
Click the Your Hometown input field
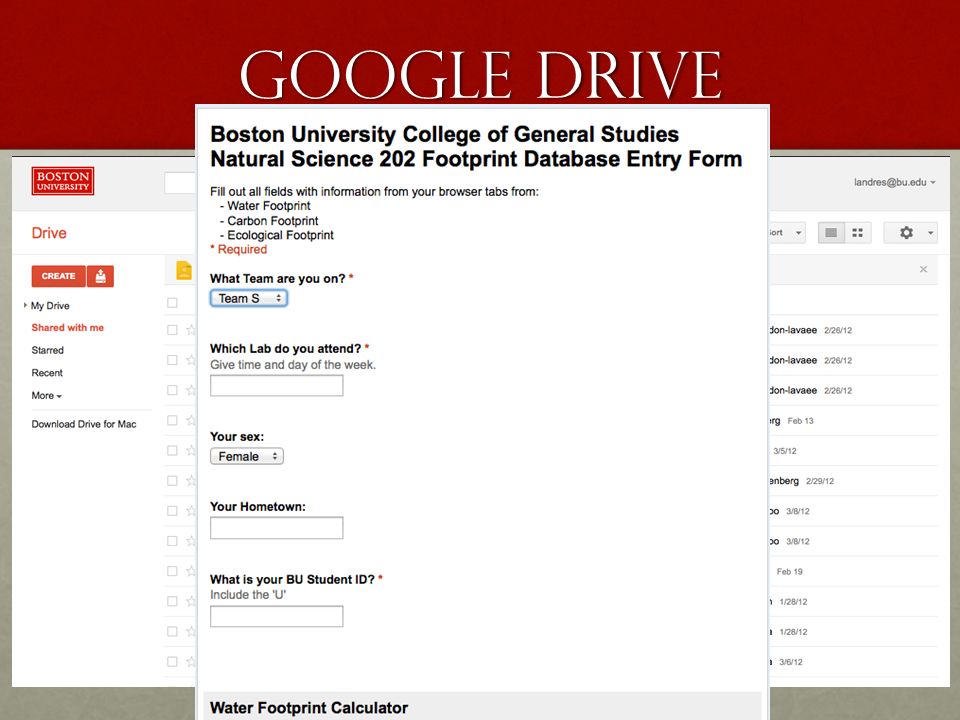point(277,528)
